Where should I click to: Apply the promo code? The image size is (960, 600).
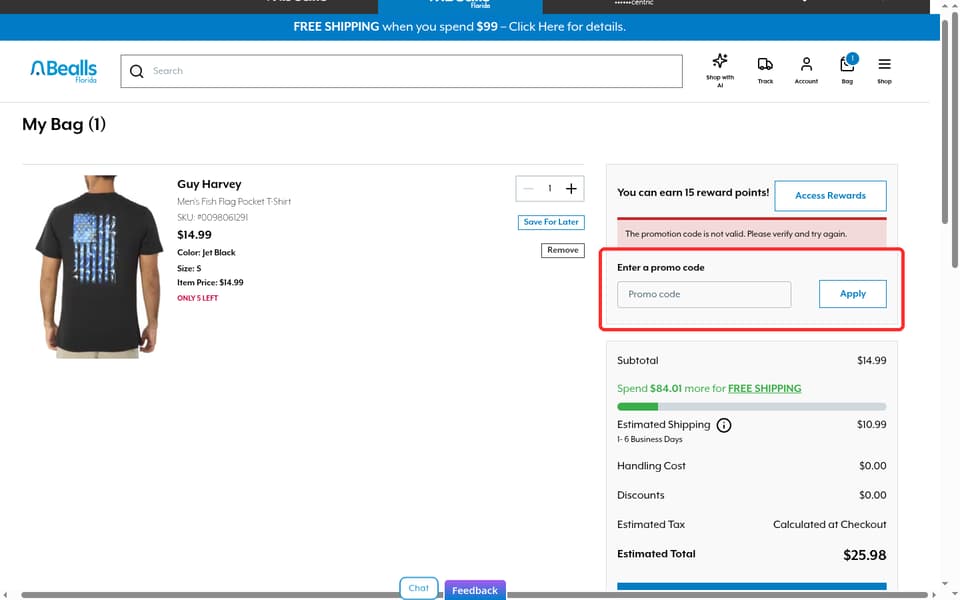852,294
